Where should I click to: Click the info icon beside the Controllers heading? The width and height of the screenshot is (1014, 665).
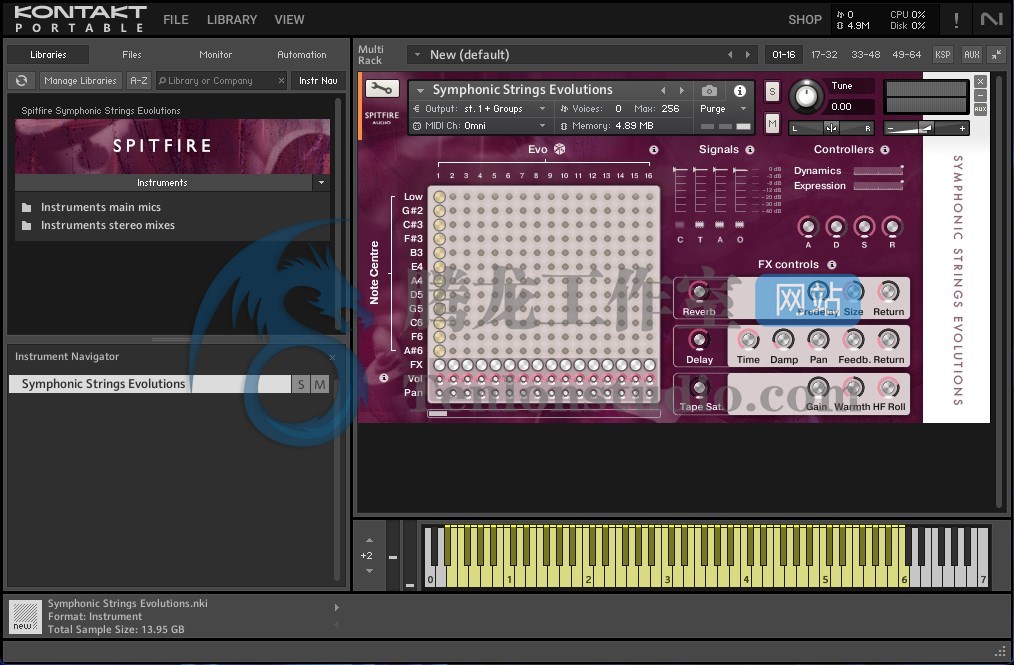point(885,149)
